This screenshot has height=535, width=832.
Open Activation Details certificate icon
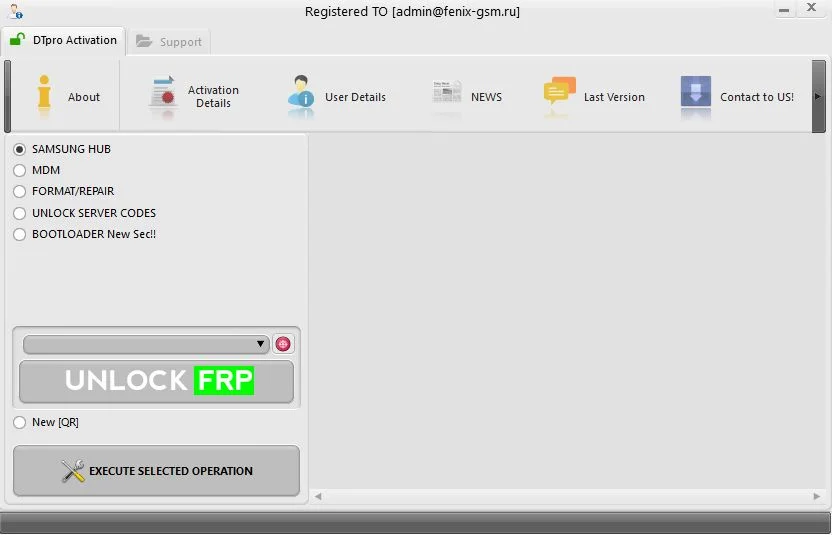(x=162, y=96)
